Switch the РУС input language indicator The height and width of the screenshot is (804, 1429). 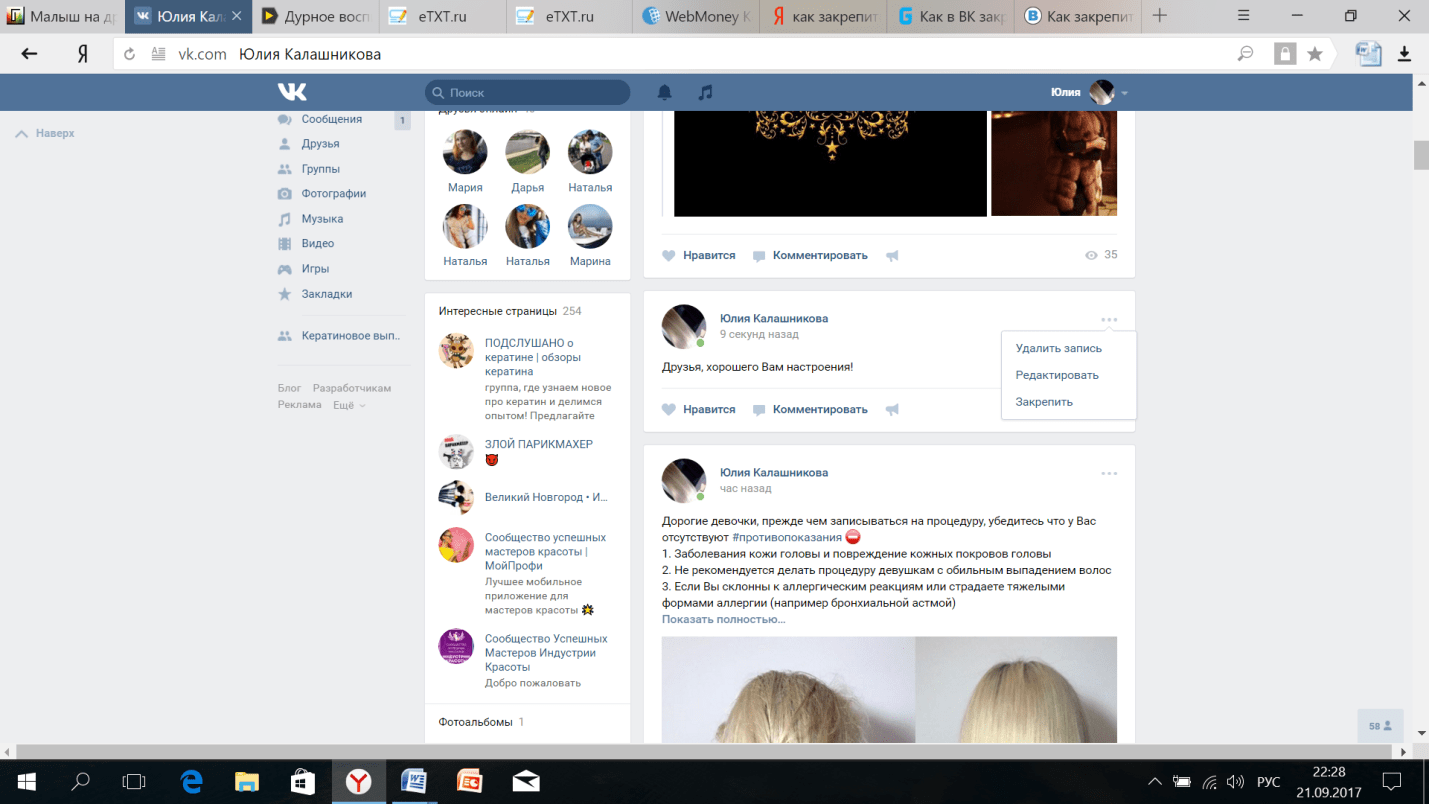point(1268,782)
